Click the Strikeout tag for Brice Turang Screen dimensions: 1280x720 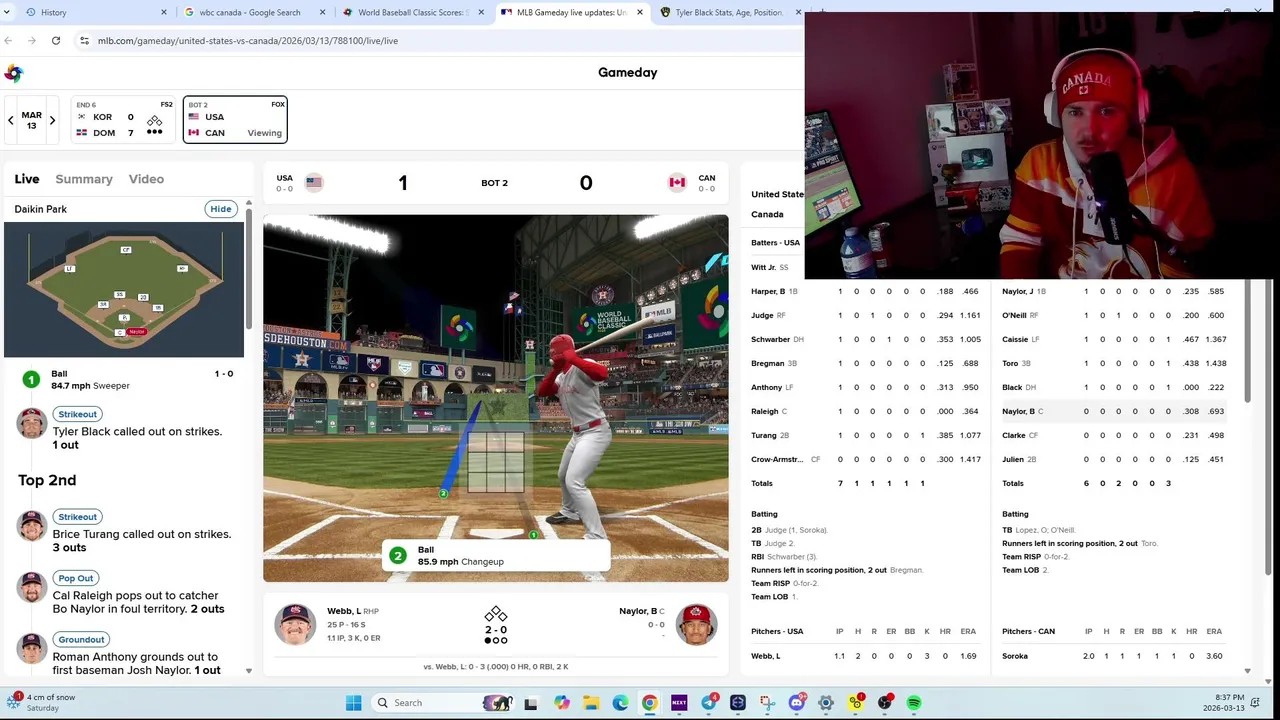(x=77, y=517)
